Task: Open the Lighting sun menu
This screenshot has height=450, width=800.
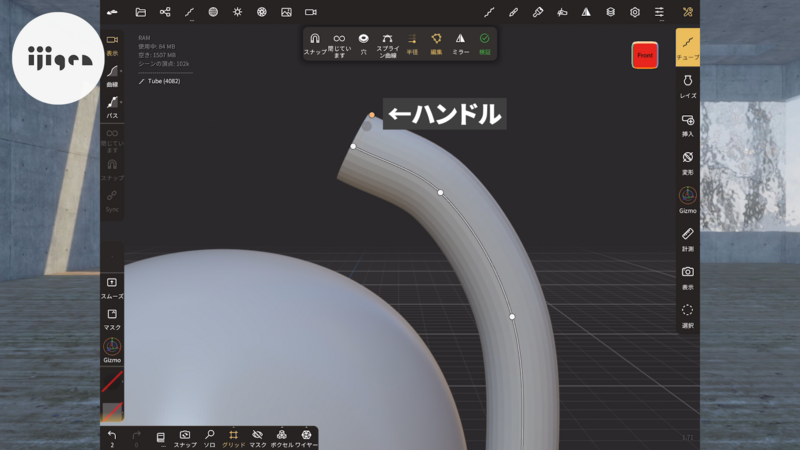Action: 238,12
